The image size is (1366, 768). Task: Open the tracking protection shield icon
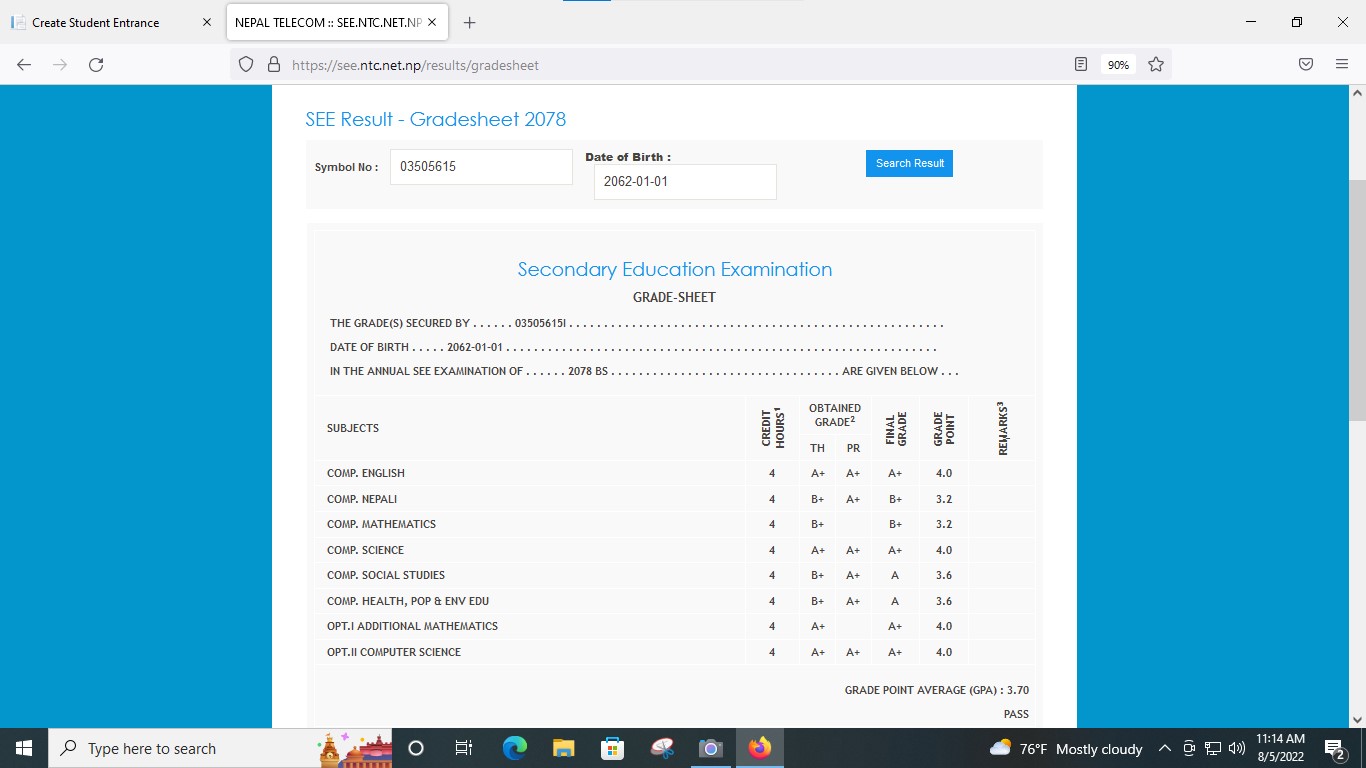coord(246,65)
